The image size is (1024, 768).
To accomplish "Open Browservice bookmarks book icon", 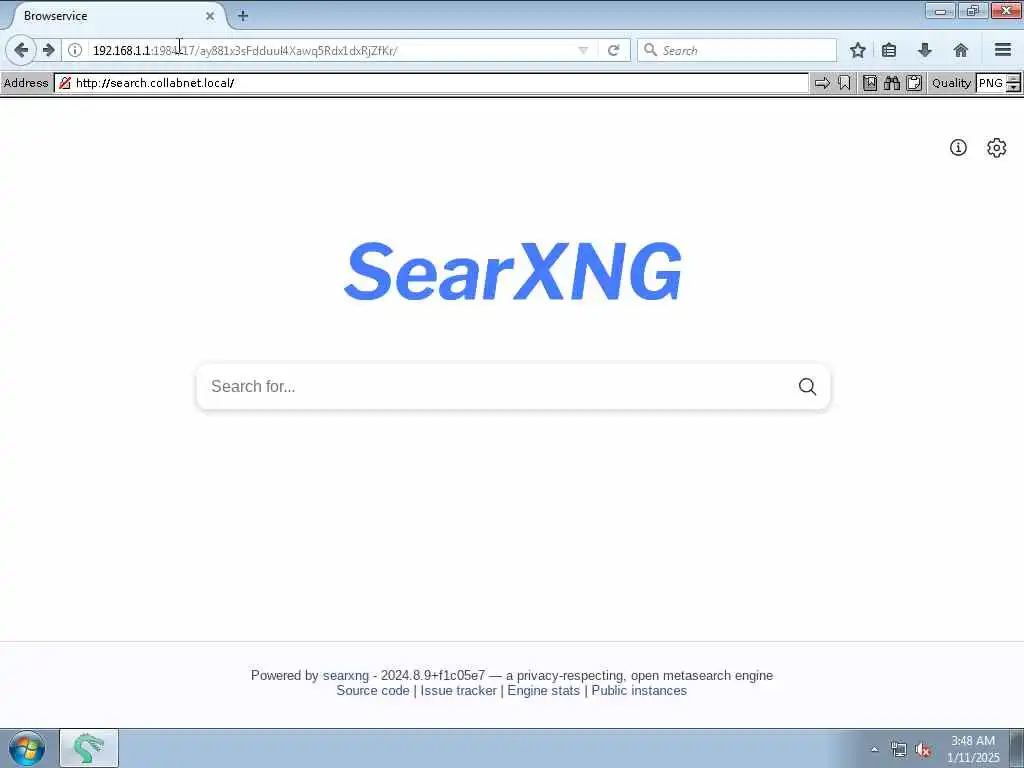I will [x=870, y=83].
